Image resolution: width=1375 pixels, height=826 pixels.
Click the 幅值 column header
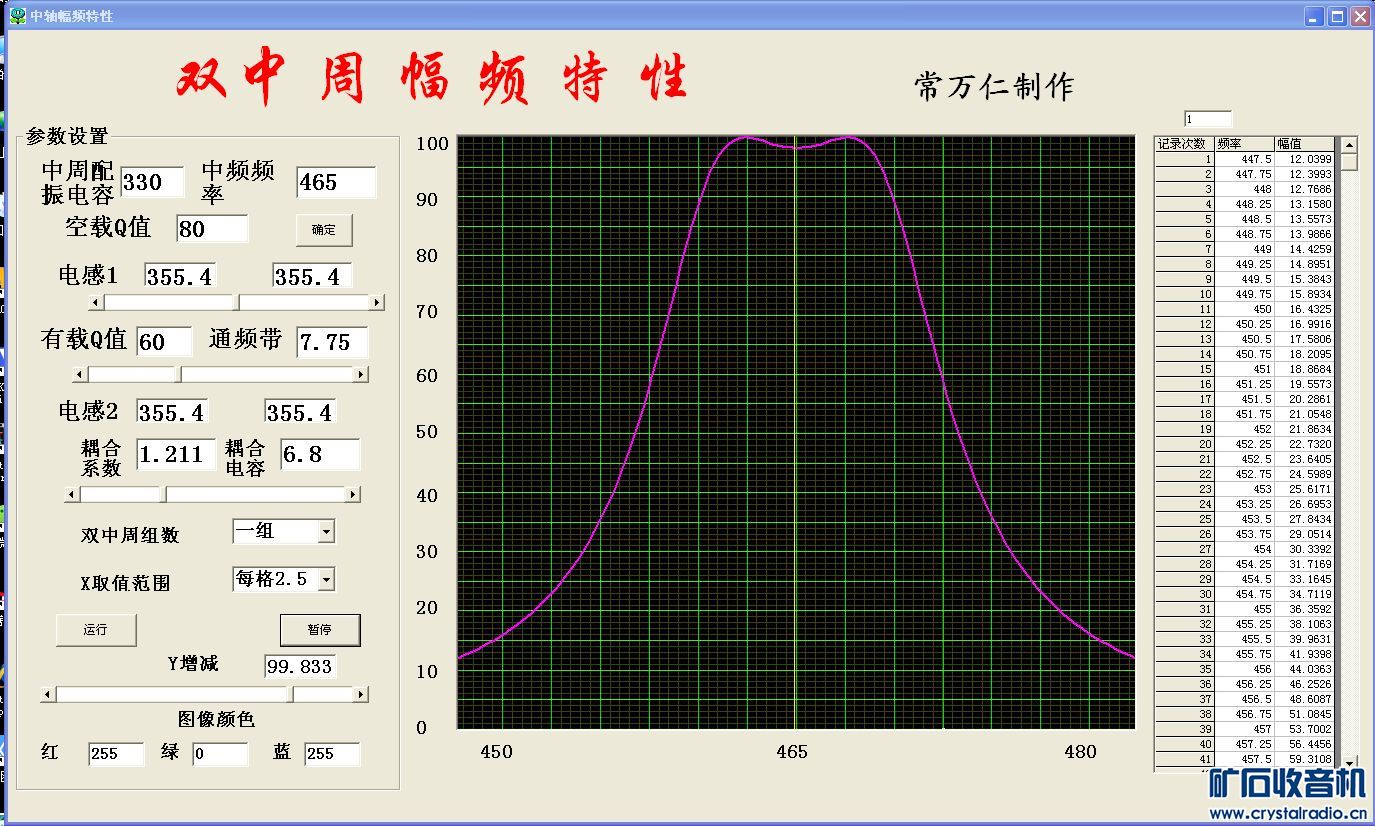(1304, 144)
